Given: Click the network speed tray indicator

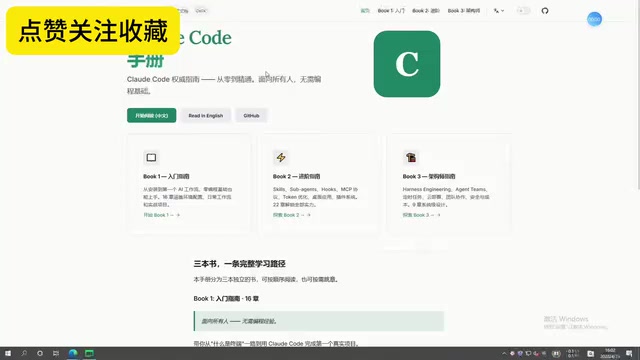Looking at the screenshot, I should (x=573, y=353).
